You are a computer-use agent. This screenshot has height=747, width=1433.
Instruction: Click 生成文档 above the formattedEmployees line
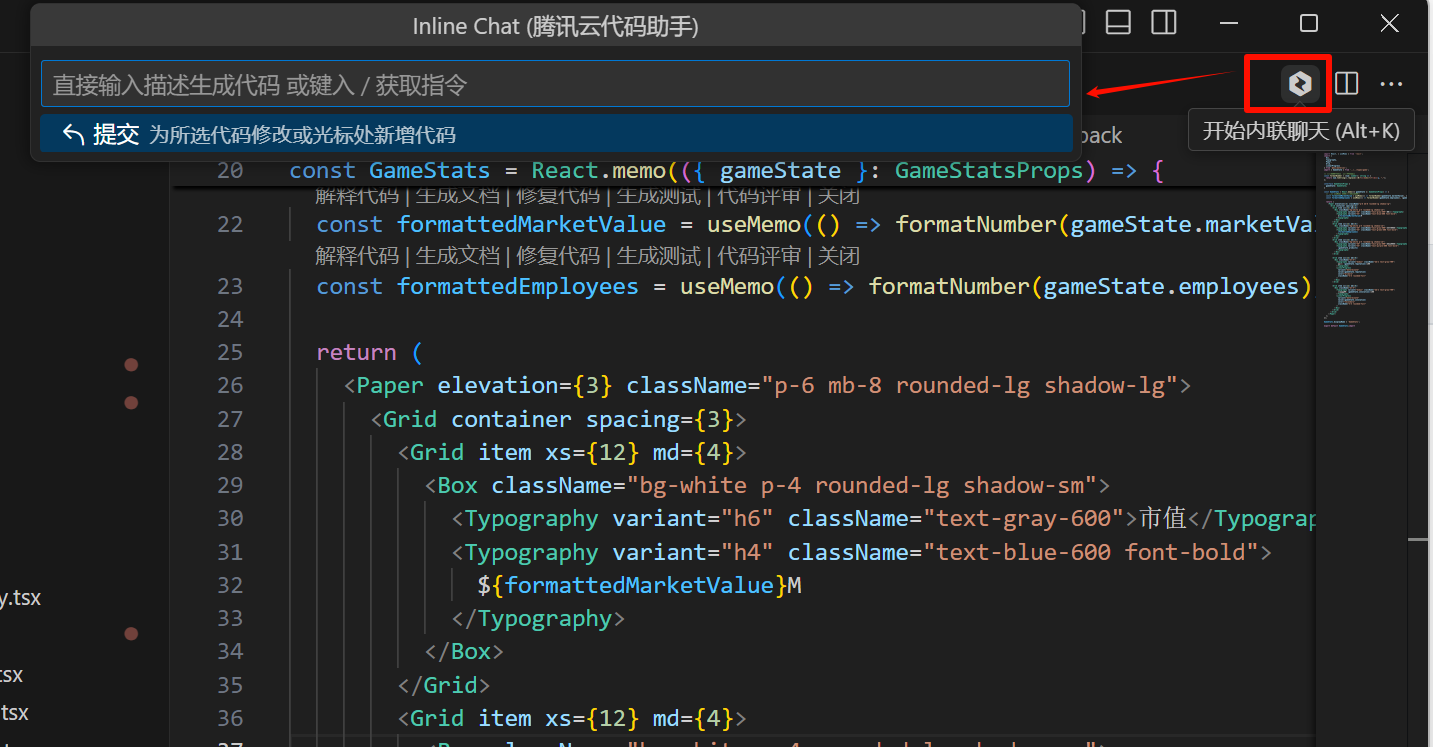[457, 256]
